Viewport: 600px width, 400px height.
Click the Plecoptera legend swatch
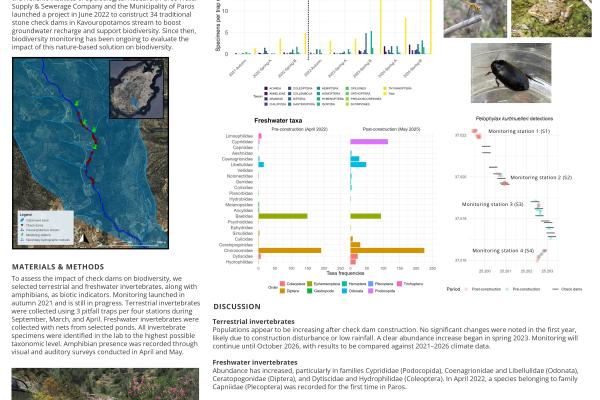point(371,284)
